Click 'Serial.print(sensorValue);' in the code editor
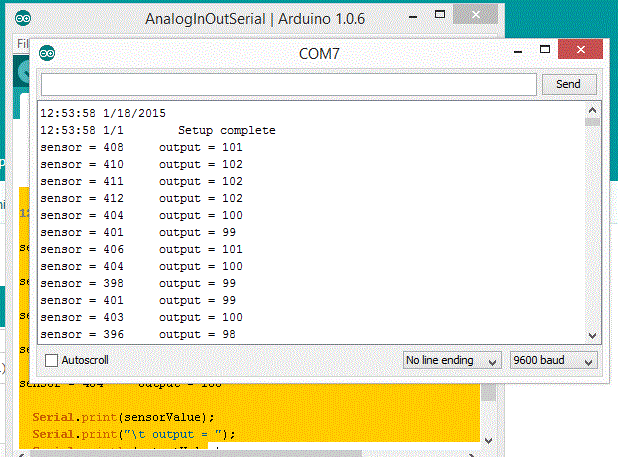 (x=123, y=417)
